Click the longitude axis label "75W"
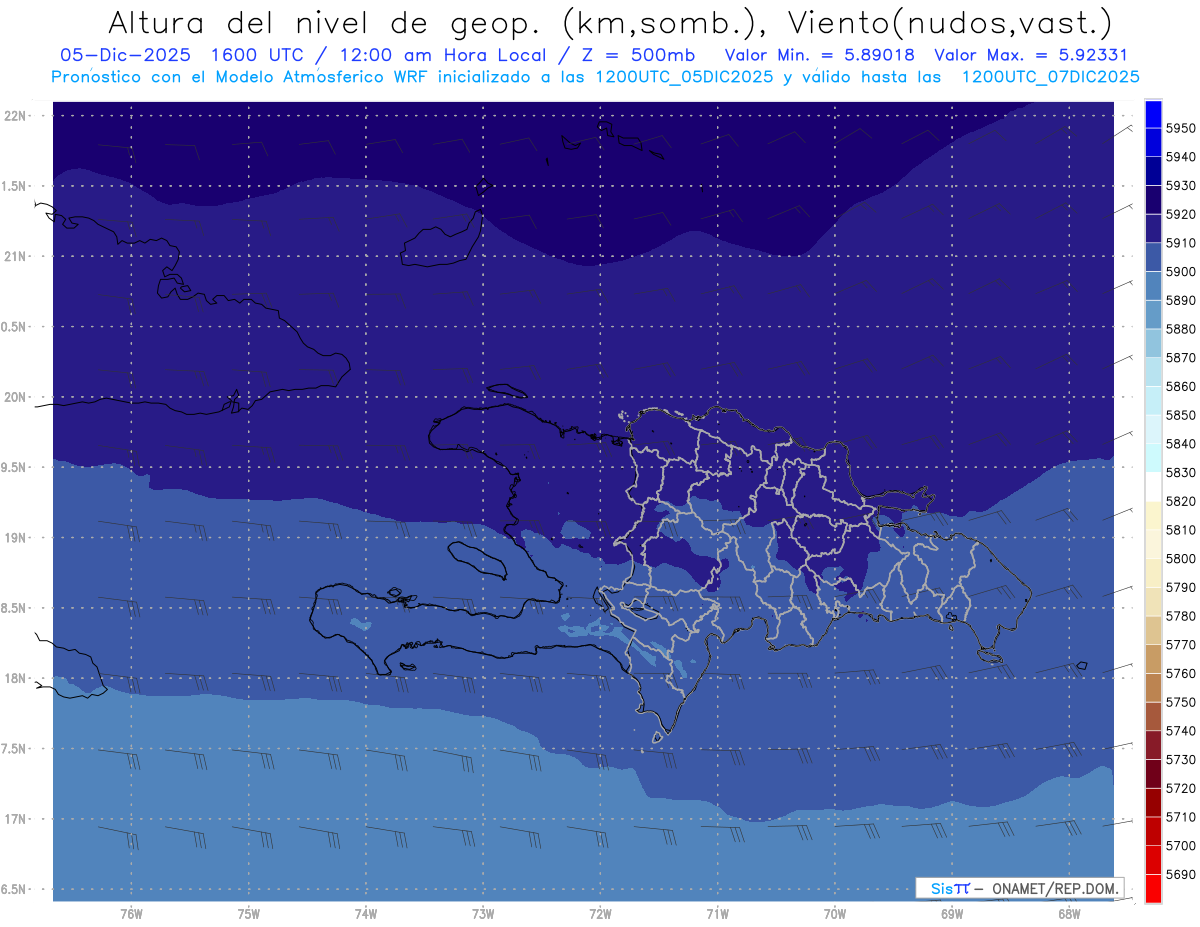1200x927 pixels. coord(249,914)
